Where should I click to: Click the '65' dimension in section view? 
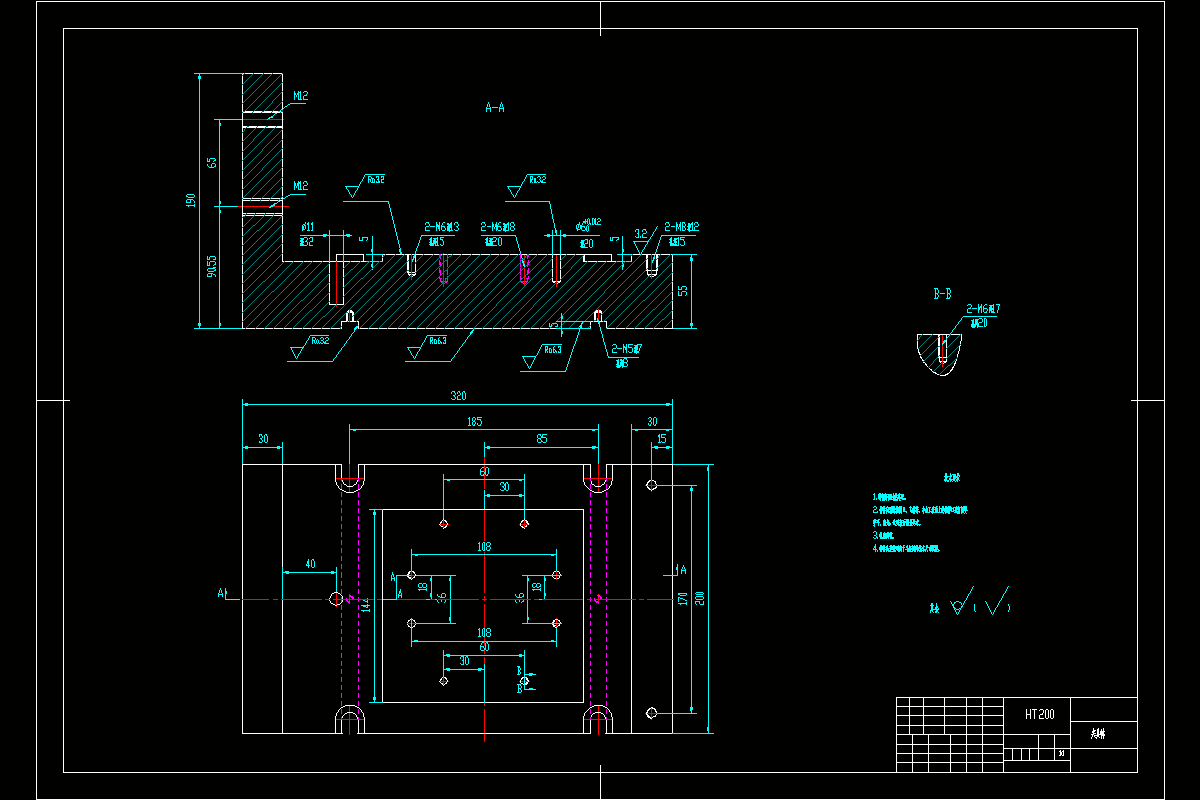click(x=211, y=162)
